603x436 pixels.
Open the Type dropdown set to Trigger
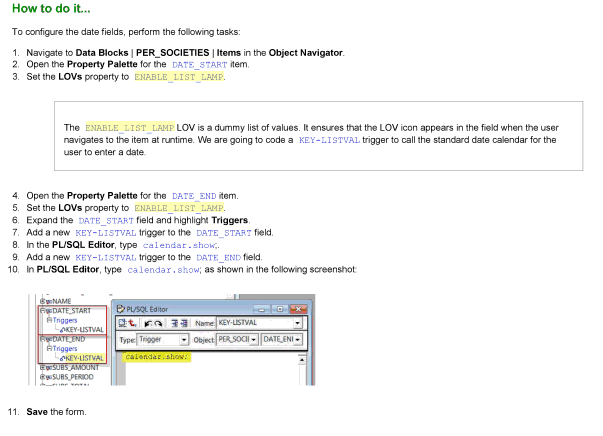pyautogui.click(x=184, y=341)
